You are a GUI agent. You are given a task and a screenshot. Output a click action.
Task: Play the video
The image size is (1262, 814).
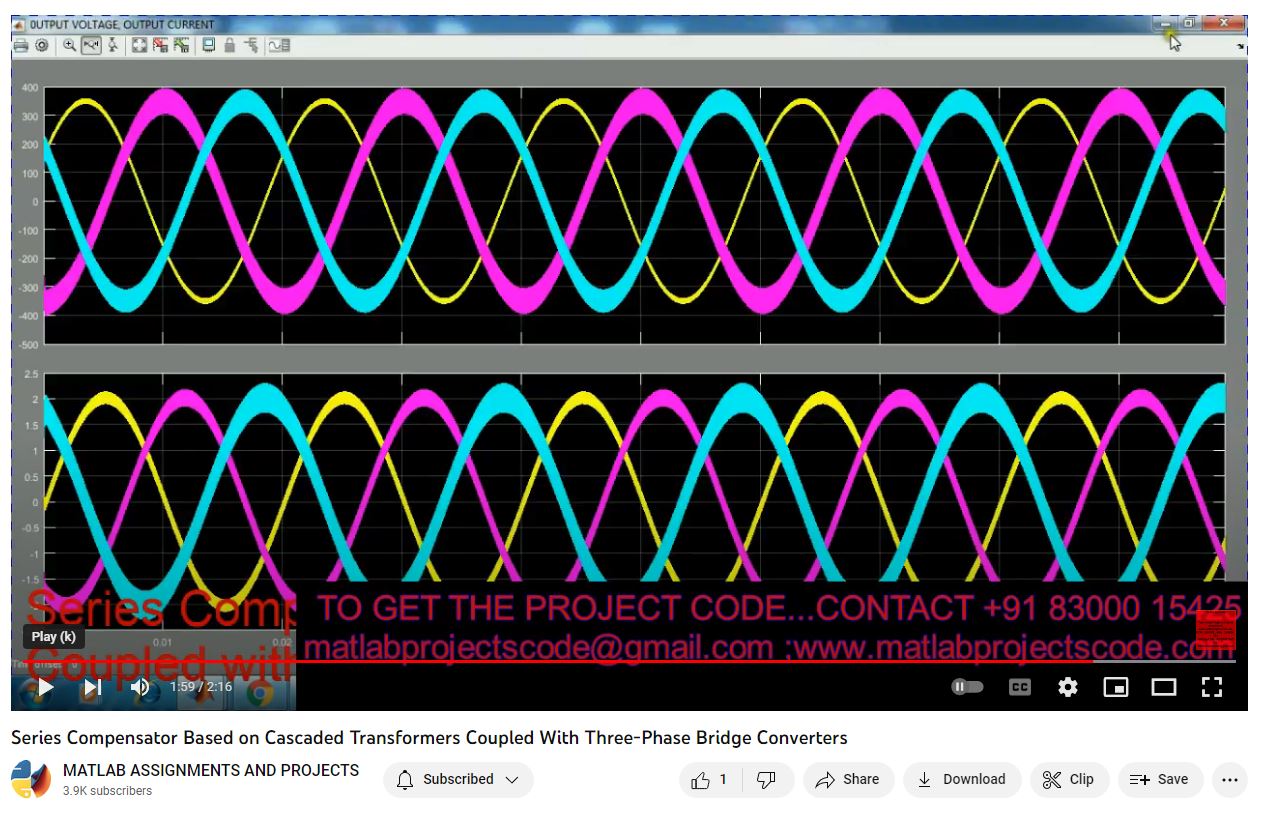tap(45, 687)
